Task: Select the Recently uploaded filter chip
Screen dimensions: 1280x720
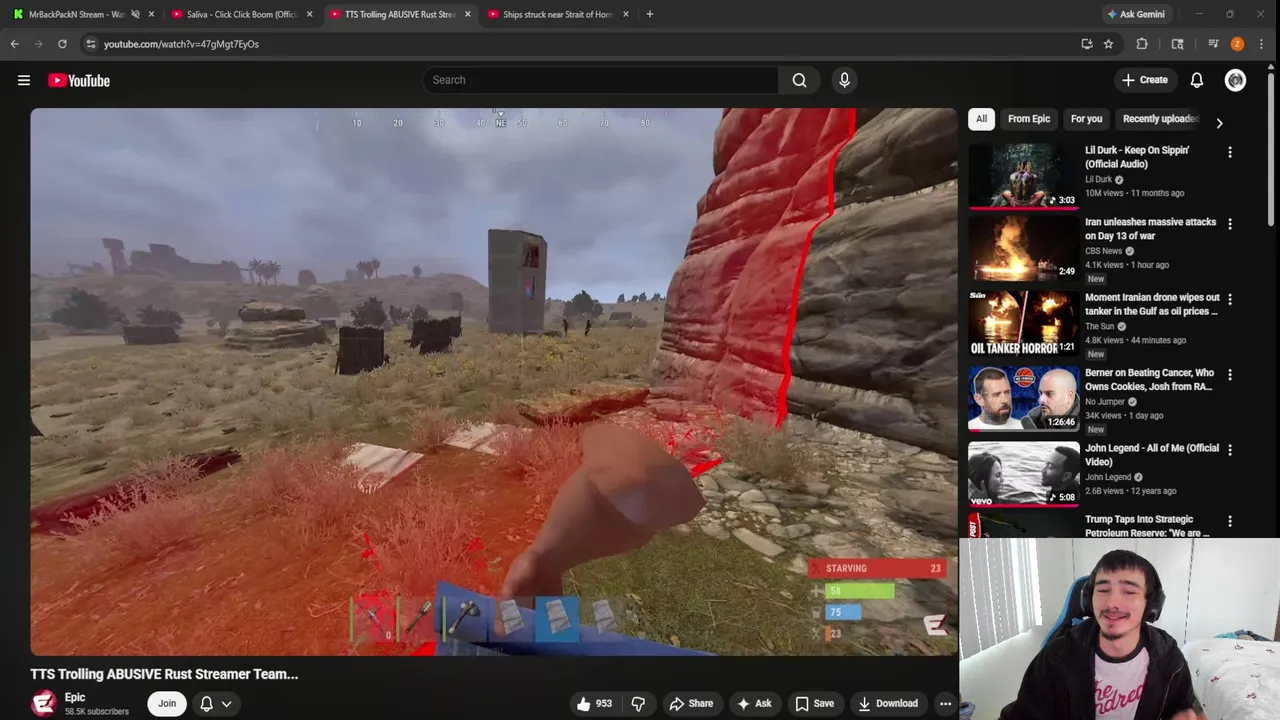Action: 1160,119
